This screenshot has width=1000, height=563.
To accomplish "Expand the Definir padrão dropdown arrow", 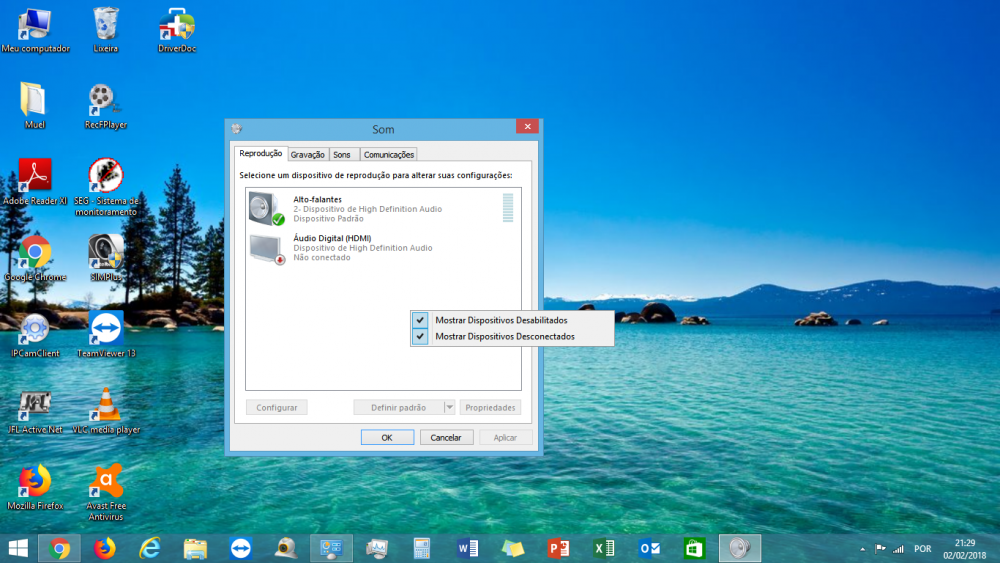I will tap(450, 407).
